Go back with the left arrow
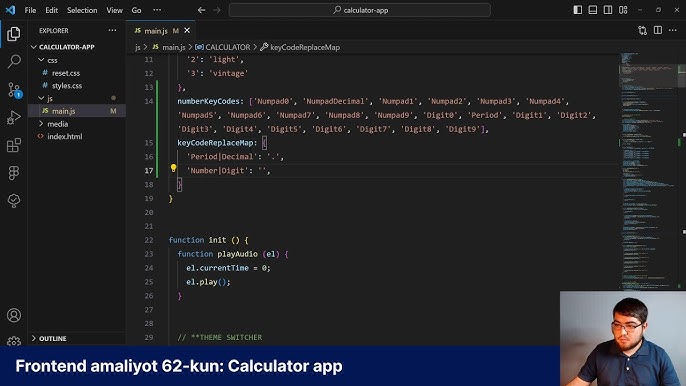This screenshot has width=686, height=386. [x=201, y=10]
